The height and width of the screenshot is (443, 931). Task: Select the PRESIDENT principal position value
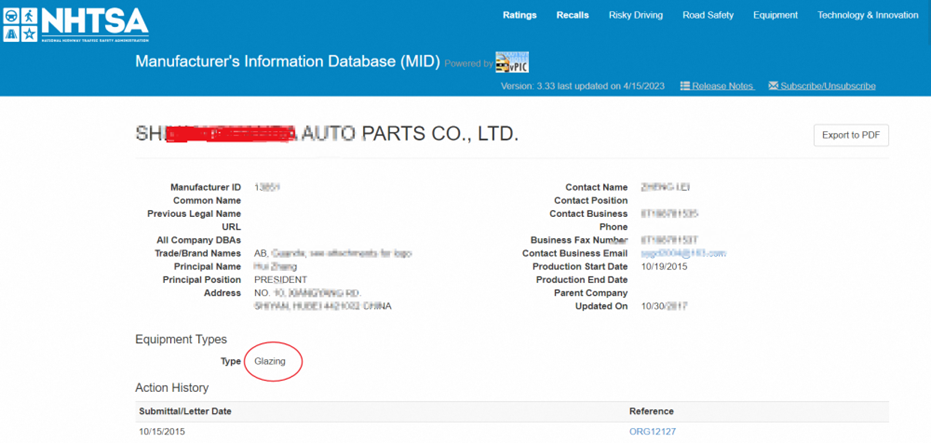click(280, 280)
